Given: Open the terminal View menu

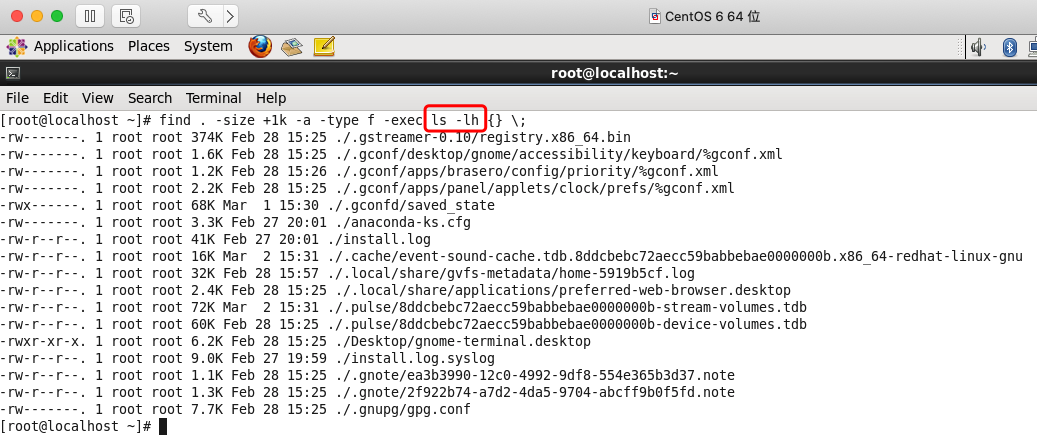Looking at the screenshot, I should point(98,98).
